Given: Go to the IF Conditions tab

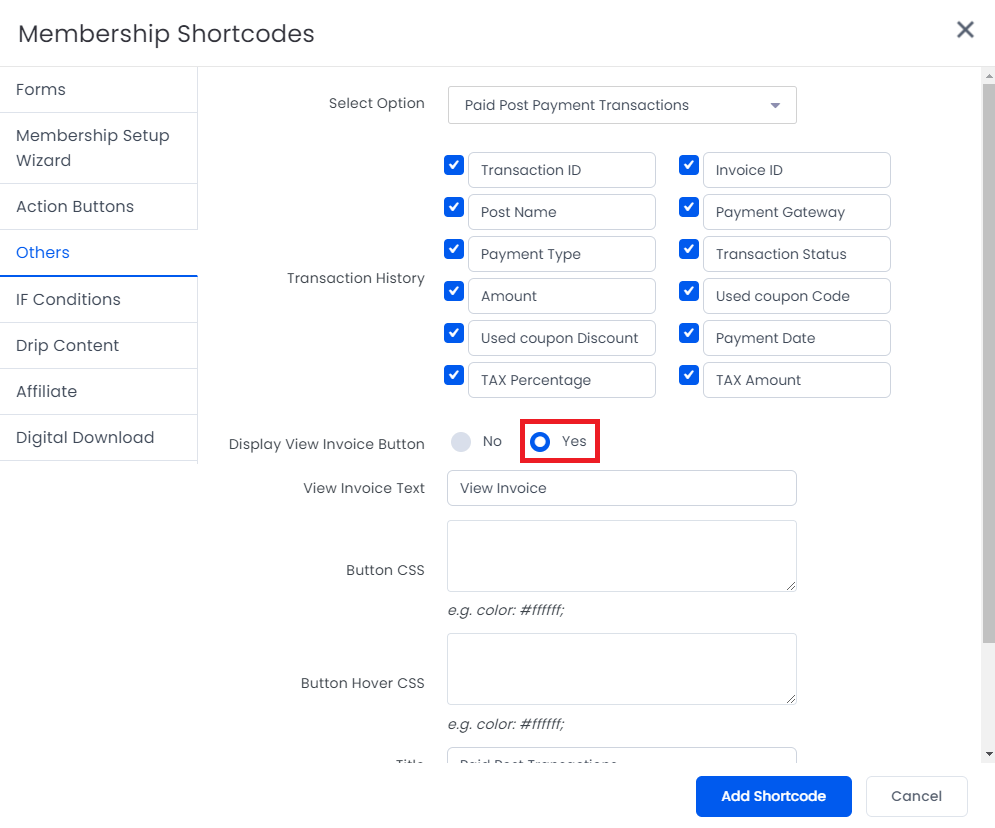Looking at the screenshot, I should [x=98, y=299].
